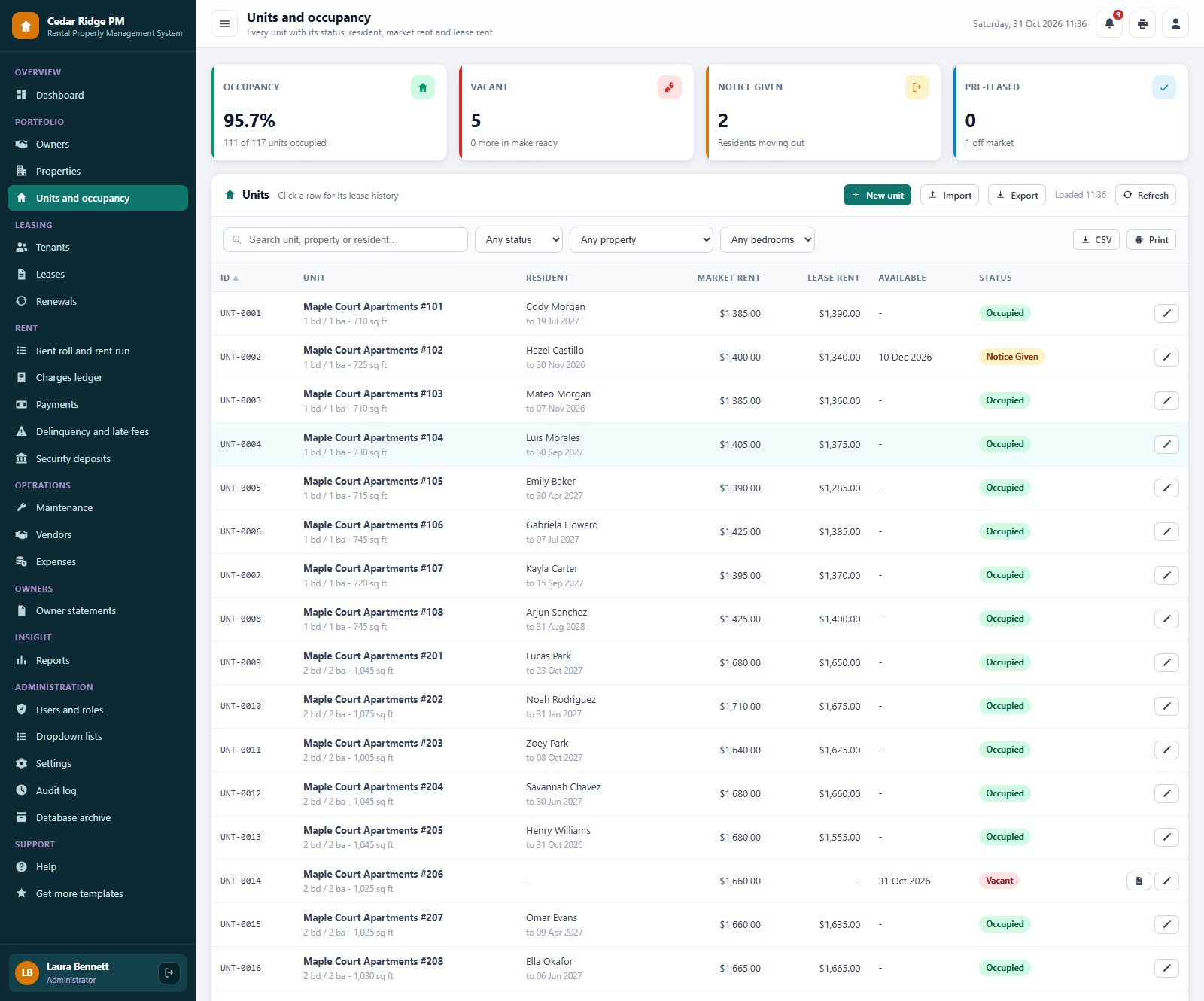Click the Cedar Ridge PM home logo
This screenshot has width=1204, height=1001.
26,26
